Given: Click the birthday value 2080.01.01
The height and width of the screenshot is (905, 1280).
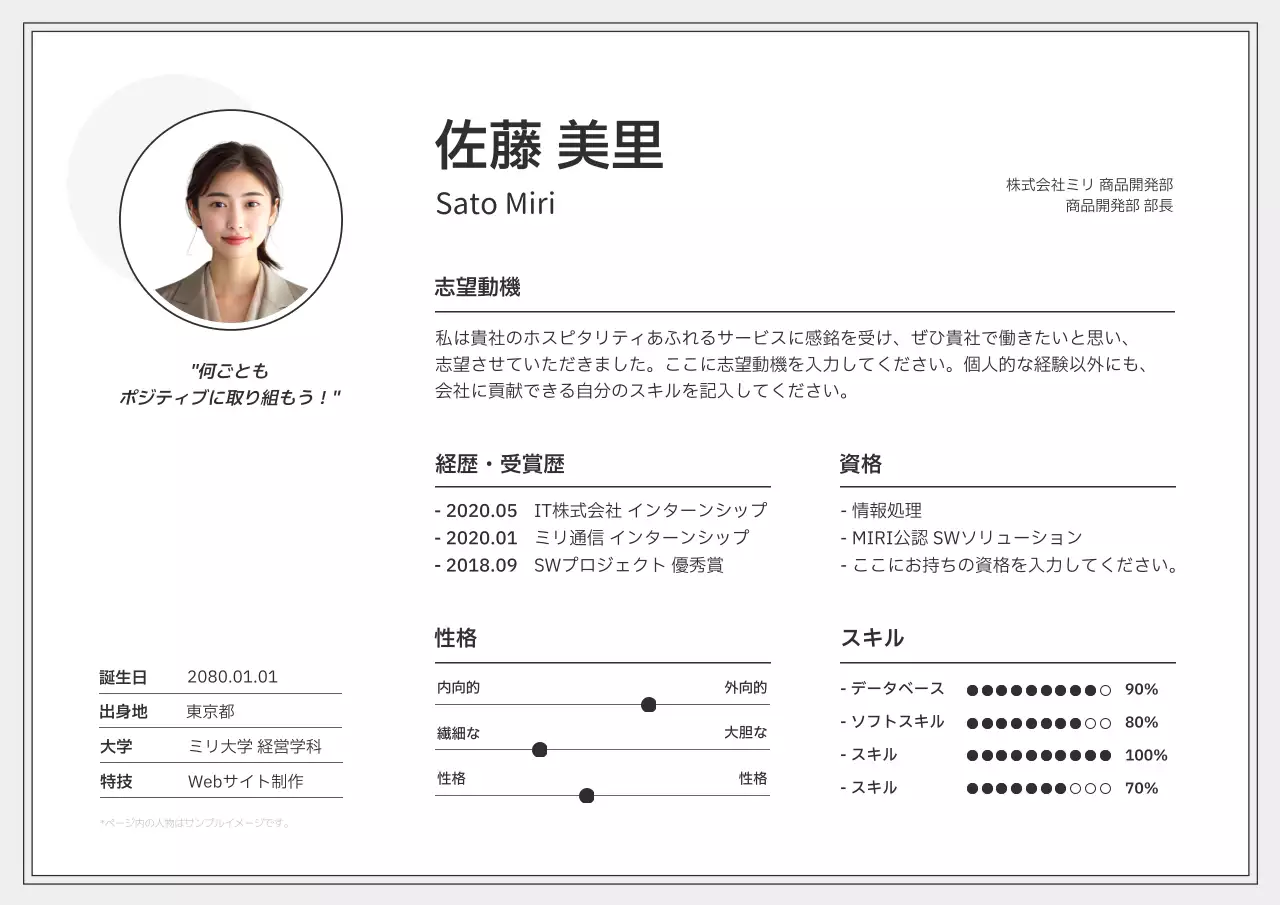Looking at the screenshot, I should 232,677.
